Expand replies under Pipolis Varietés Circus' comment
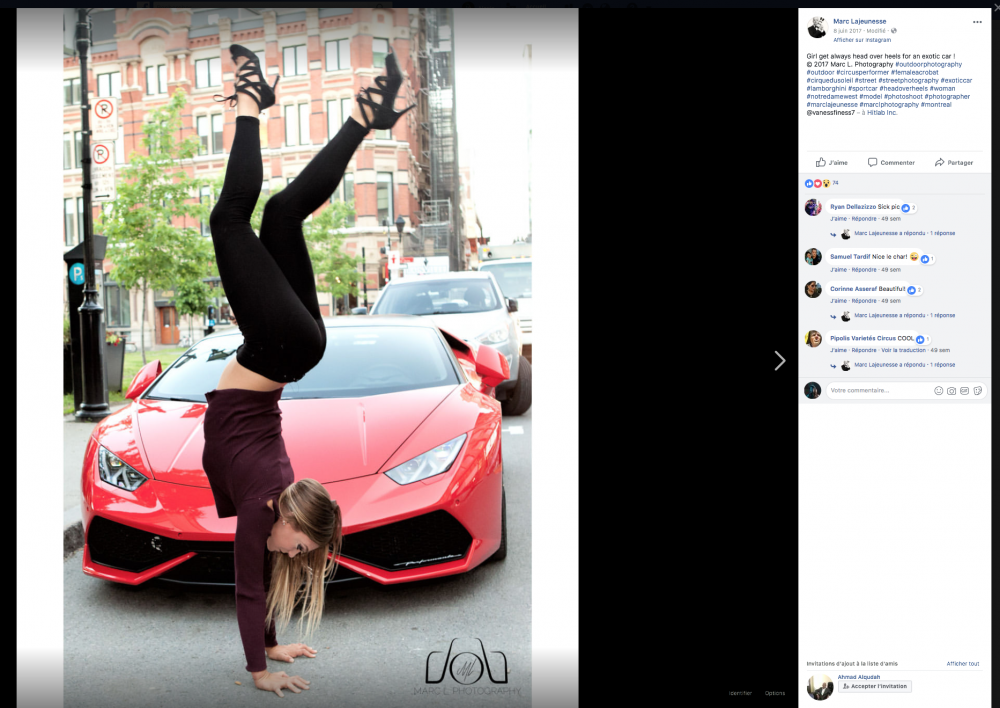The image size is (1000, 708). coord(942,364)
